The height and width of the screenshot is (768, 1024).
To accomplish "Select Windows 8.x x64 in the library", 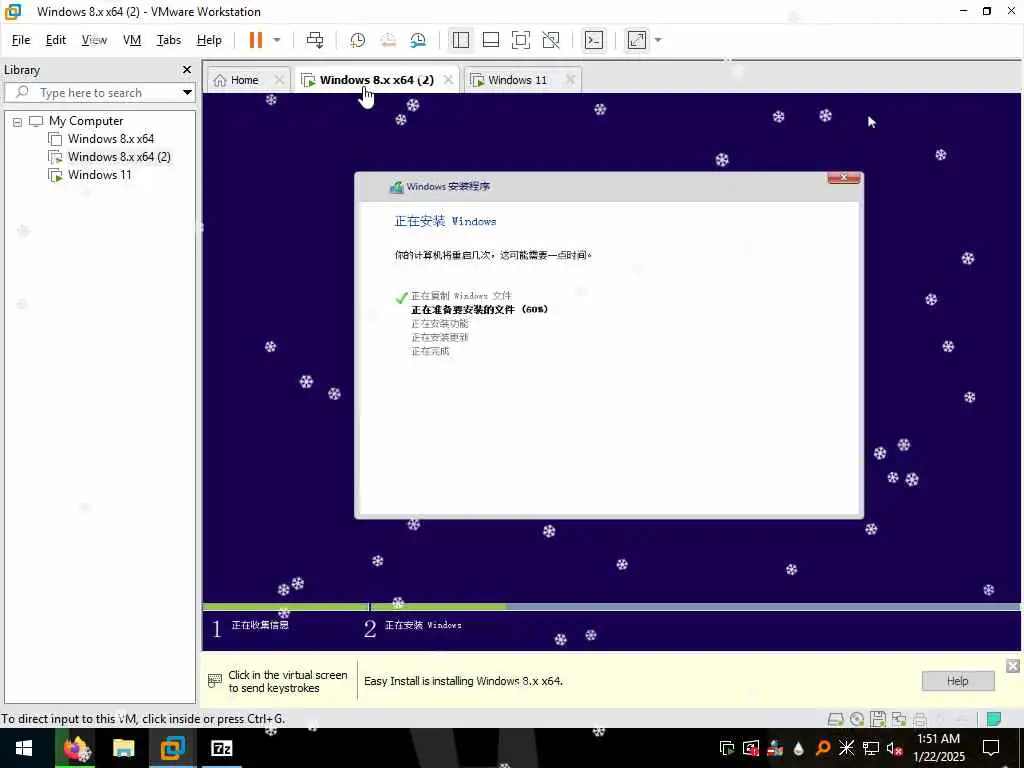I will [110, 139].
